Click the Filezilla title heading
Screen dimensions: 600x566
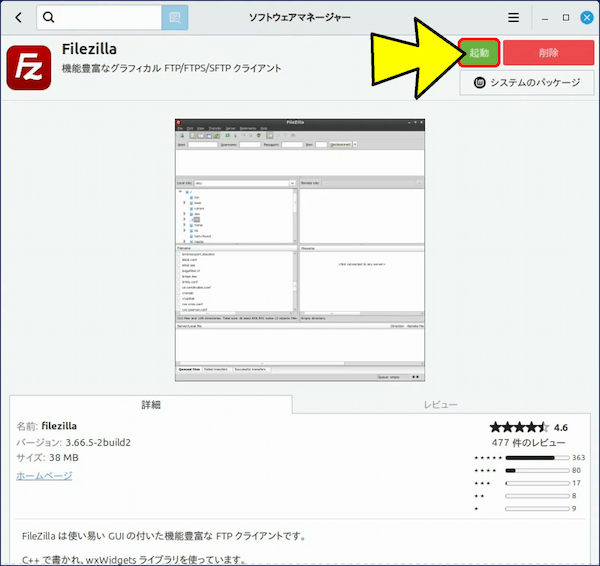point(89,49)
